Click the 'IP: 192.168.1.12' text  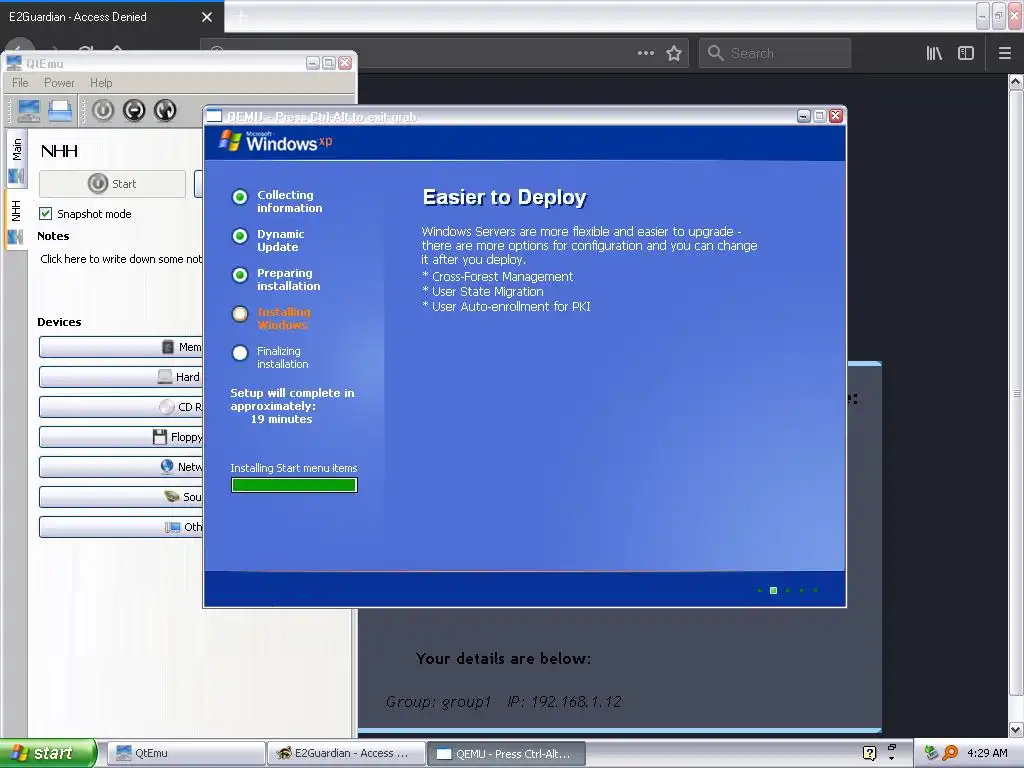point(565,702)
